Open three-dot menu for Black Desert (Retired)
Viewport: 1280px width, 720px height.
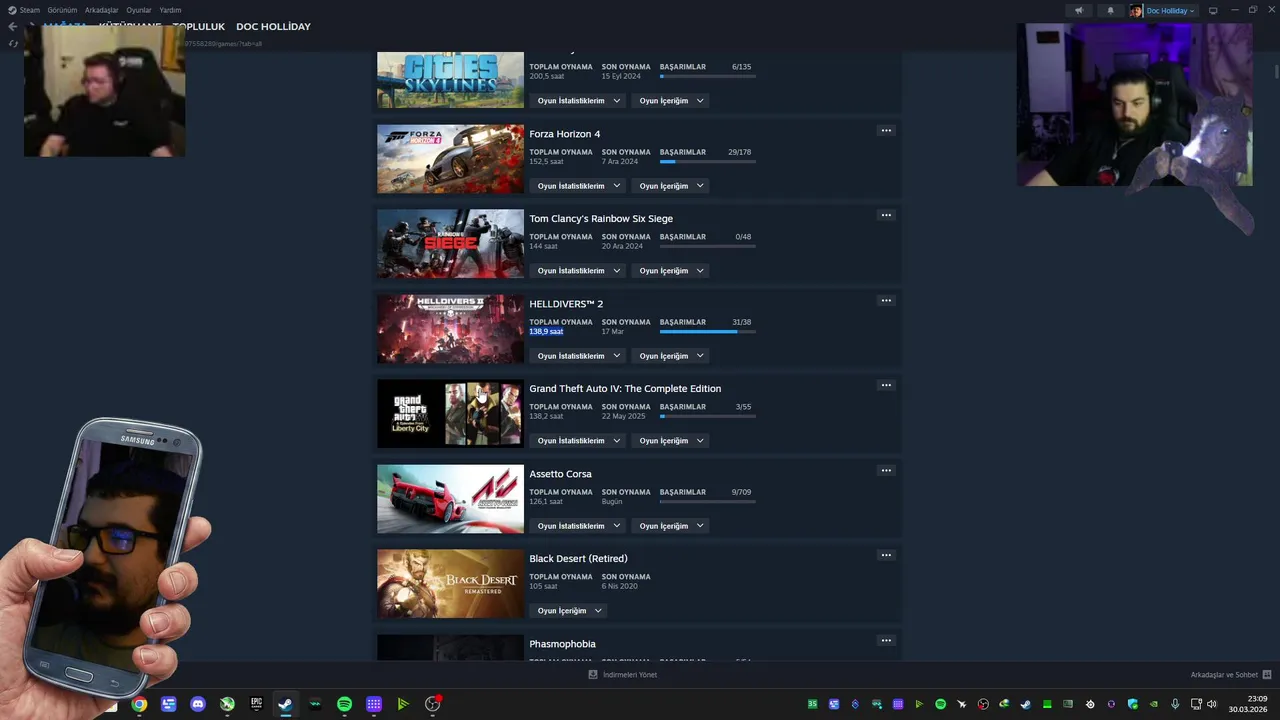tap(885, 555)
